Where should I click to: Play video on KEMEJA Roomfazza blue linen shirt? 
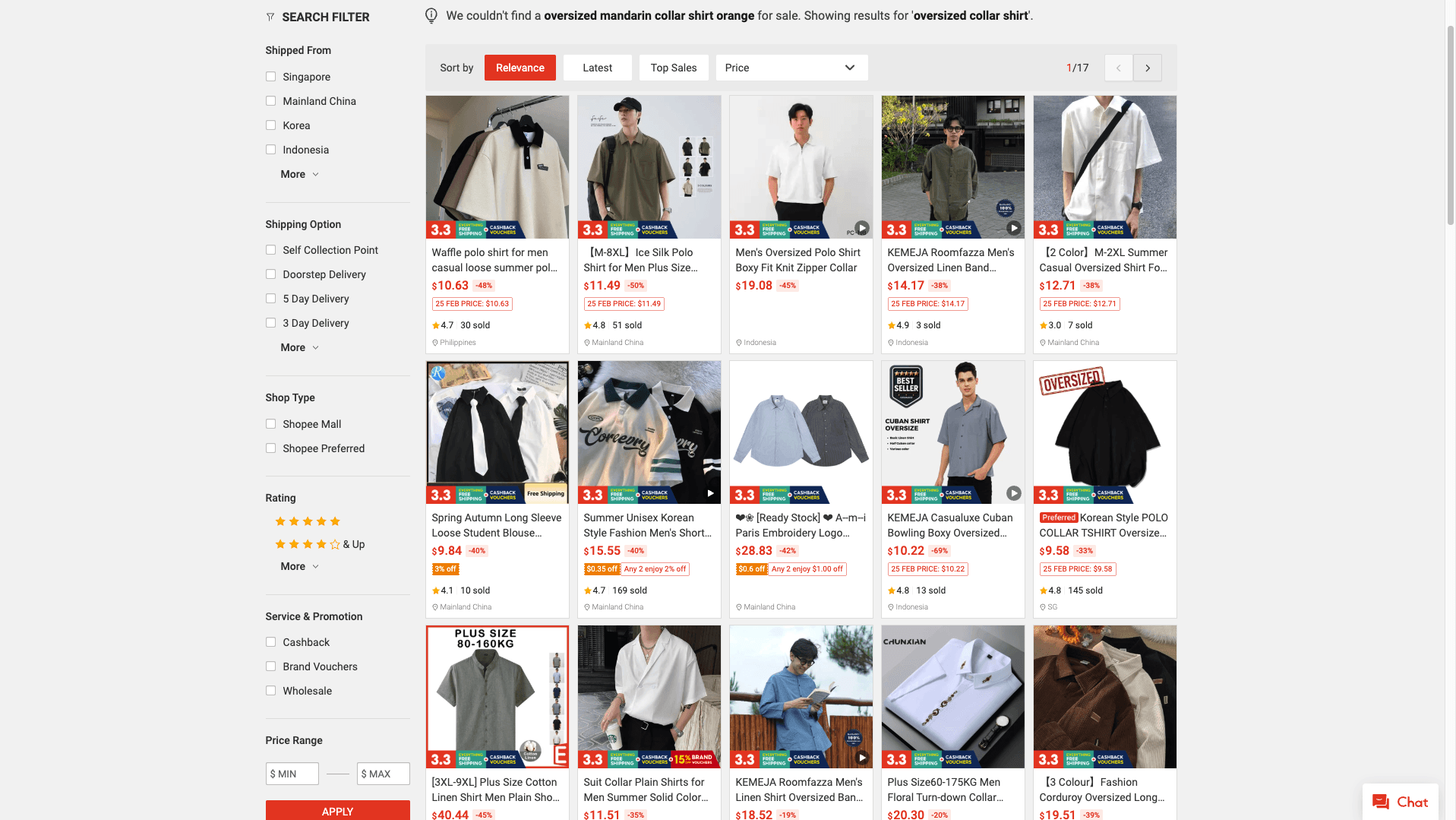tap(862, 758)
